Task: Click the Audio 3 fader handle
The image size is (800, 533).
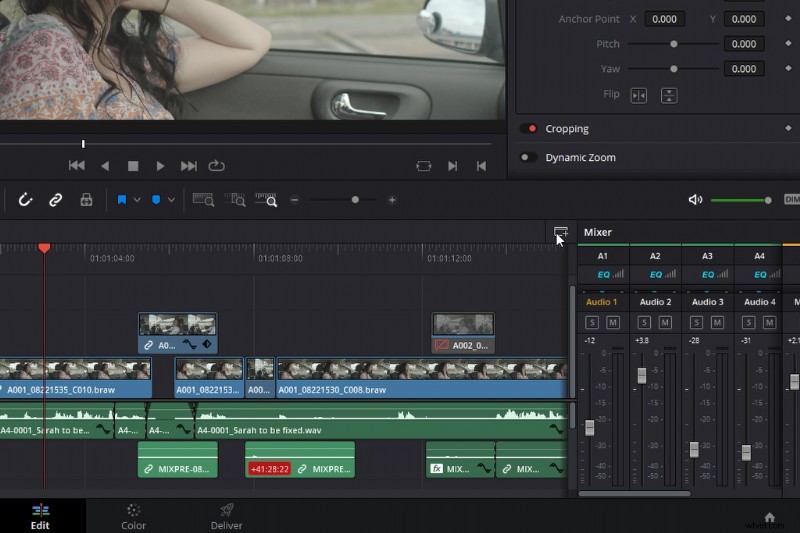Action: click(694, 449)
